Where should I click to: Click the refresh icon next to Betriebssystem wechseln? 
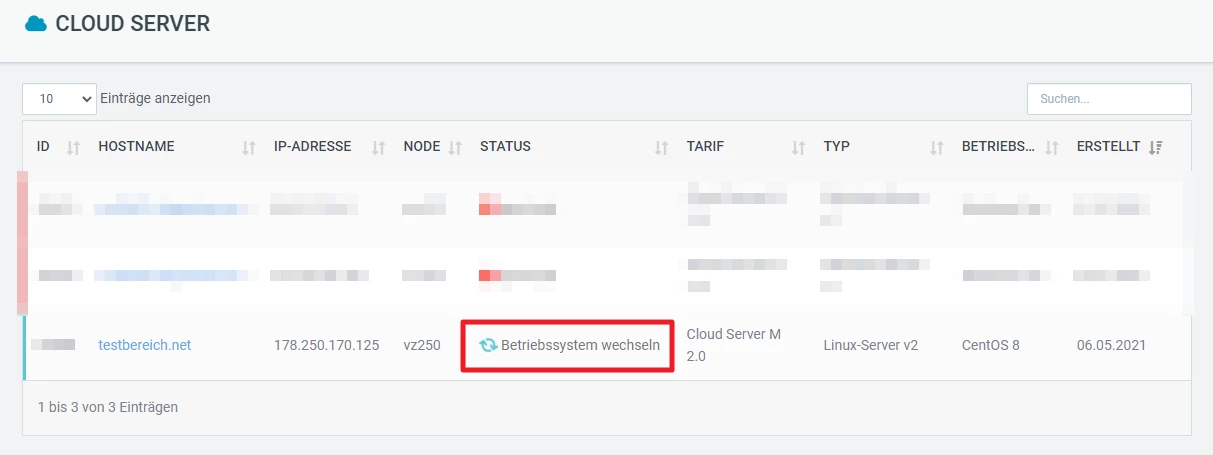tap(488, 345)
